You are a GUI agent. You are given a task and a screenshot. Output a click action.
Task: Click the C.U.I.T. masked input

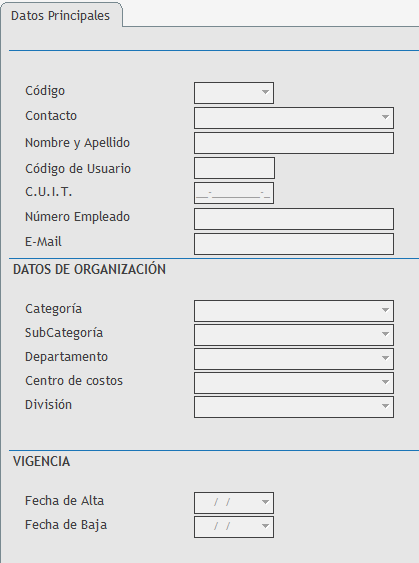(234, 193)
